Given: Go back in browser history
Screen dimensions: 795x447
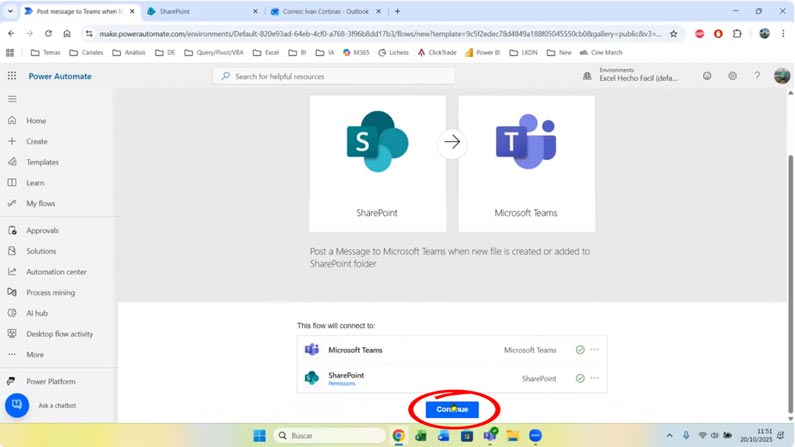Looking at the screenshot, I should 11,33.
